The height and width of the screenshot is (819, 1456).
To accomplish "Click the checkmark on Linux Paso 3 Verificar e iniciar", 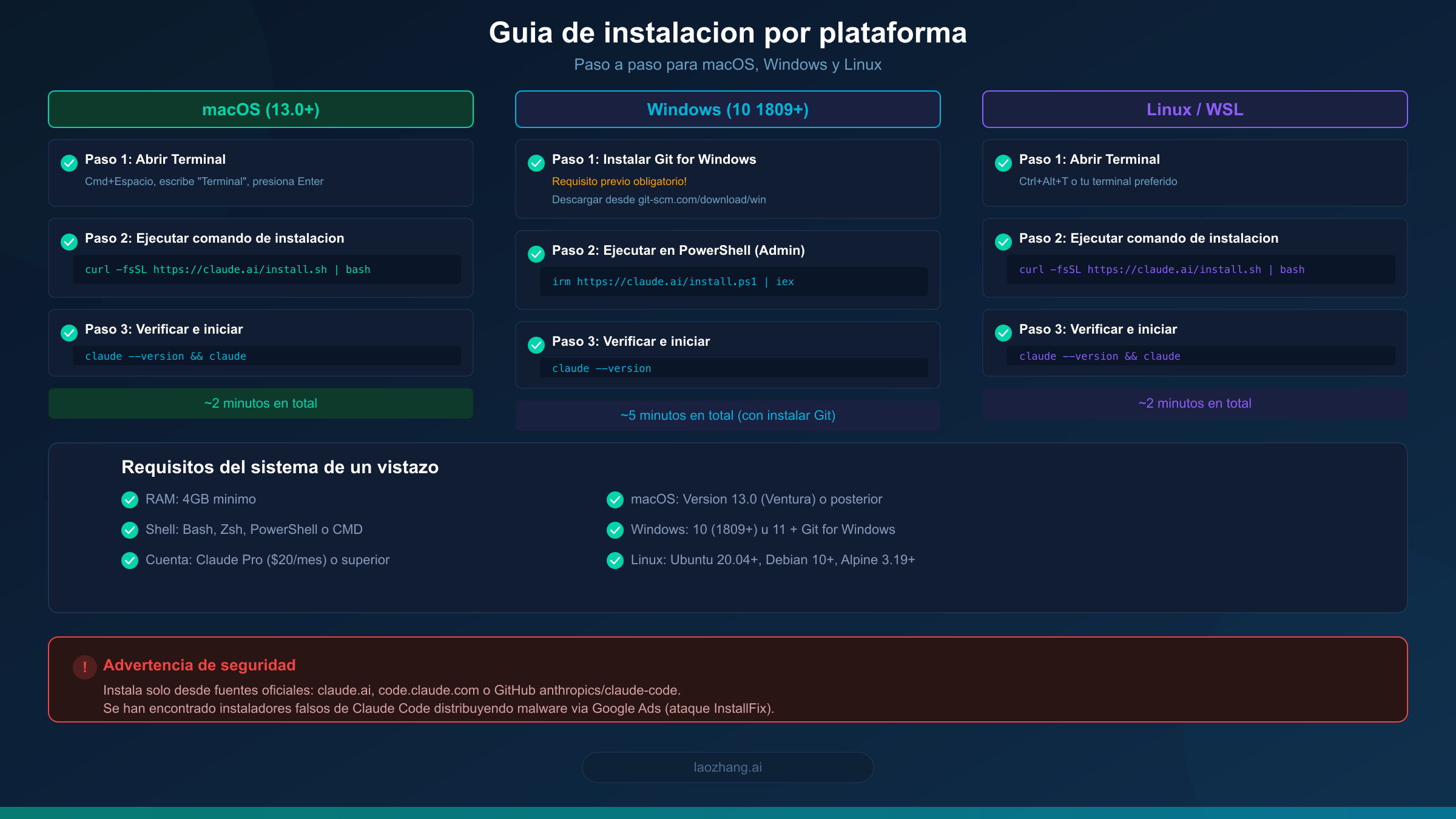I will [1003, 333].
